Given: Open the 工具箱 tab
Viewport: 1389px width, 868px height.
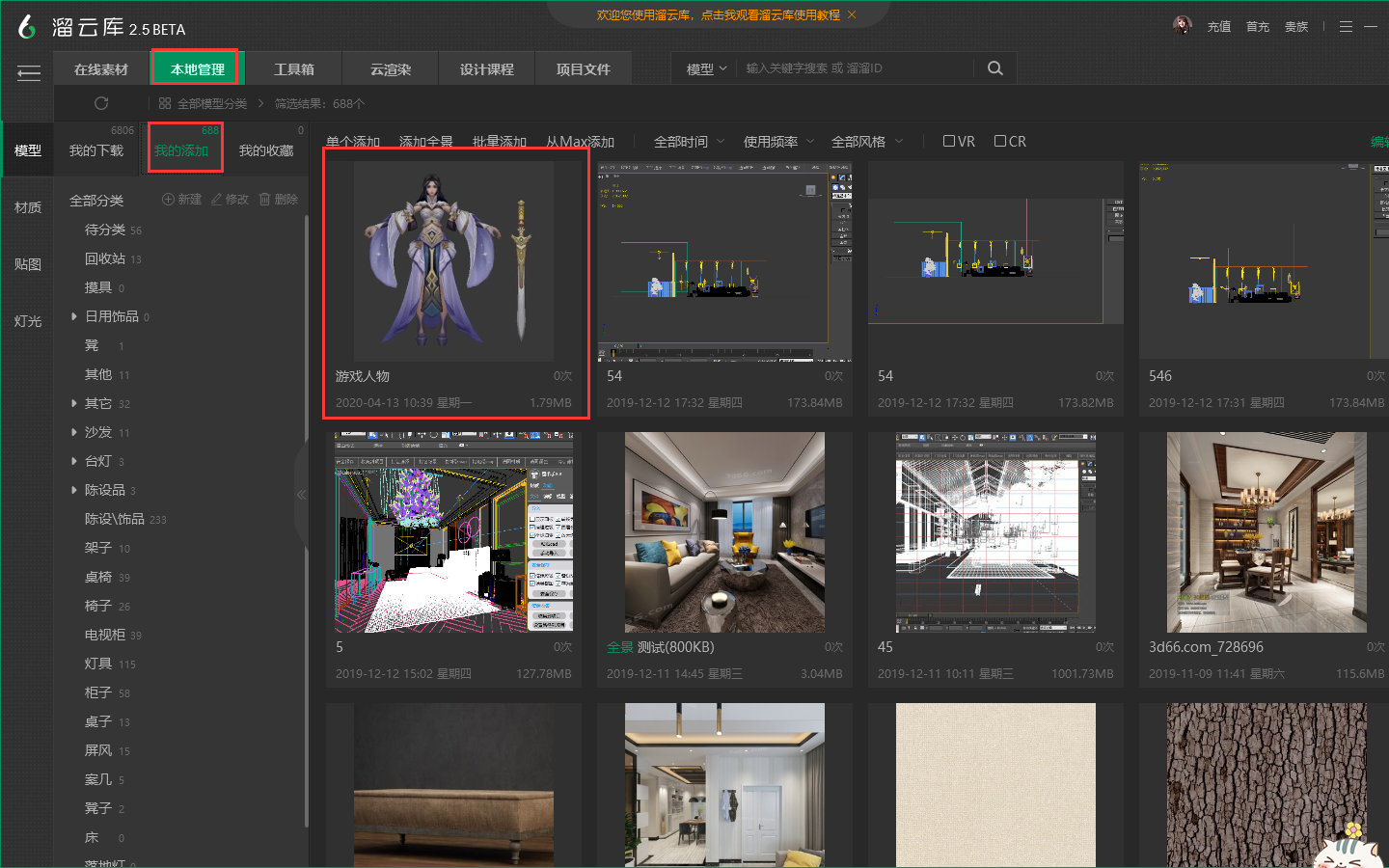Looking at the screenshot, I should tap(294, 69).
